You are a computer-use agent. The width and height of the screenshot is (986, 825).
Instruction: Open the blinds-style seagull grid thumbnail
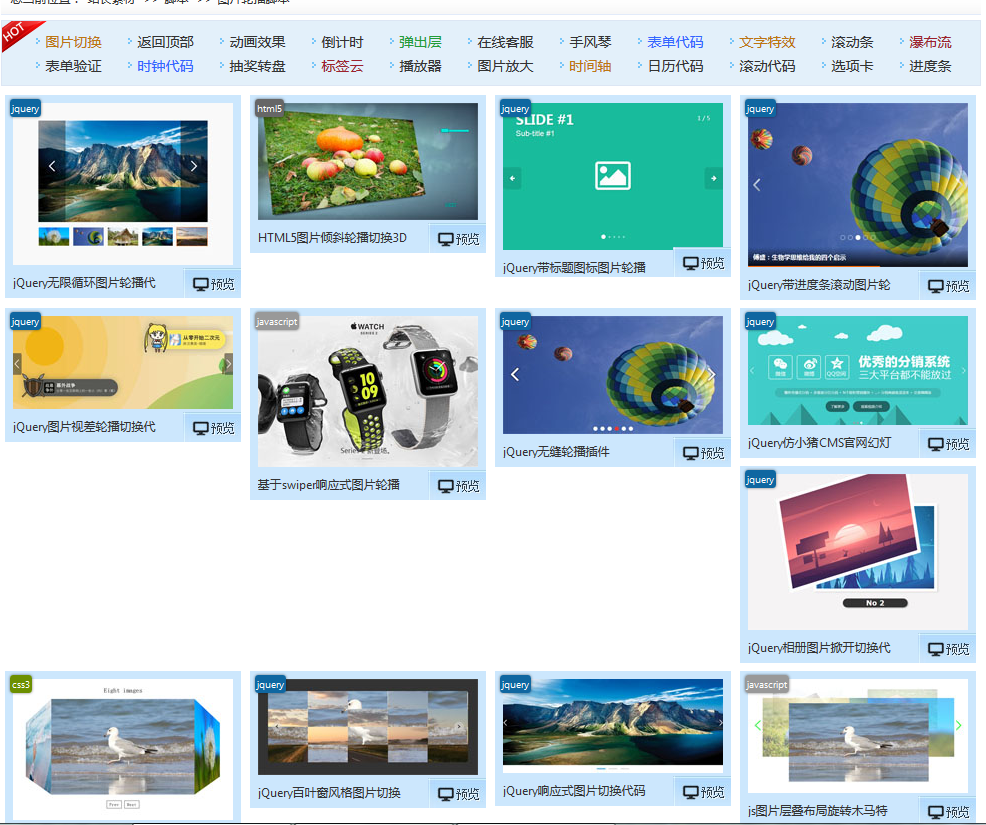(x=368, y=727)
